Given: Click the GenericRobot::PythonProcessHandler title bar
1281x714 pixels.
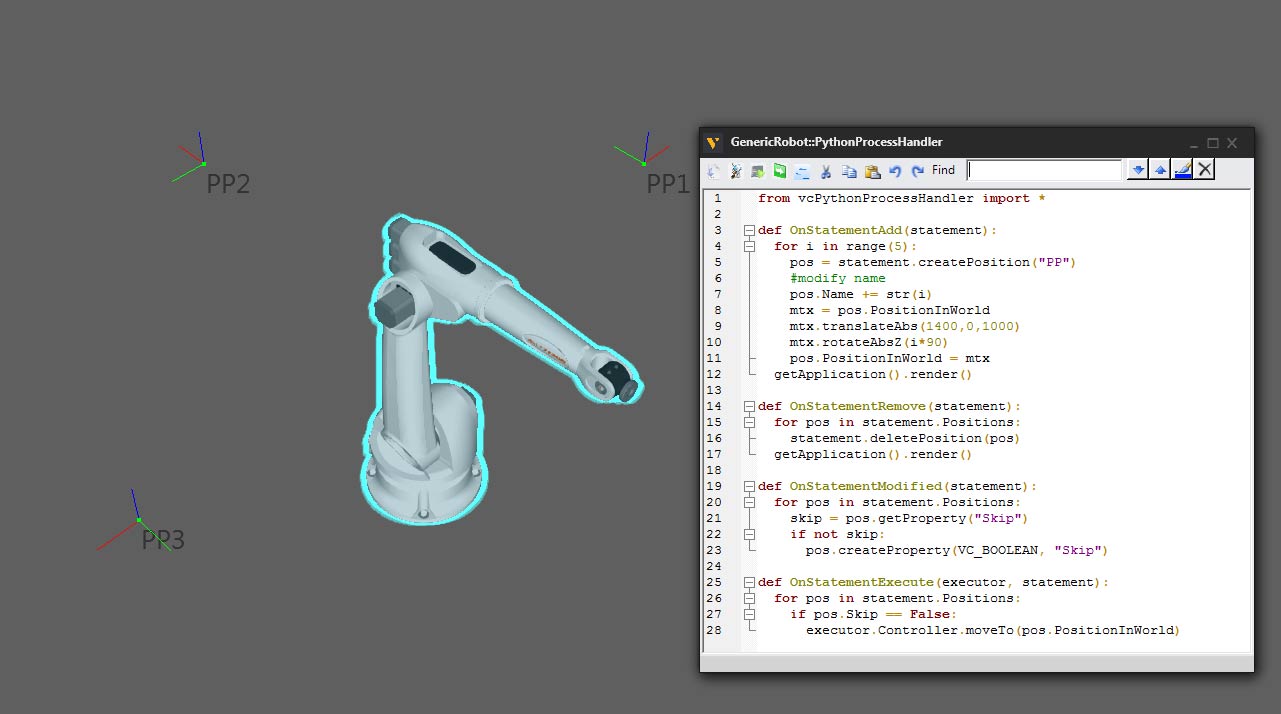Looking at the screenshot, I should pos(950,142).
